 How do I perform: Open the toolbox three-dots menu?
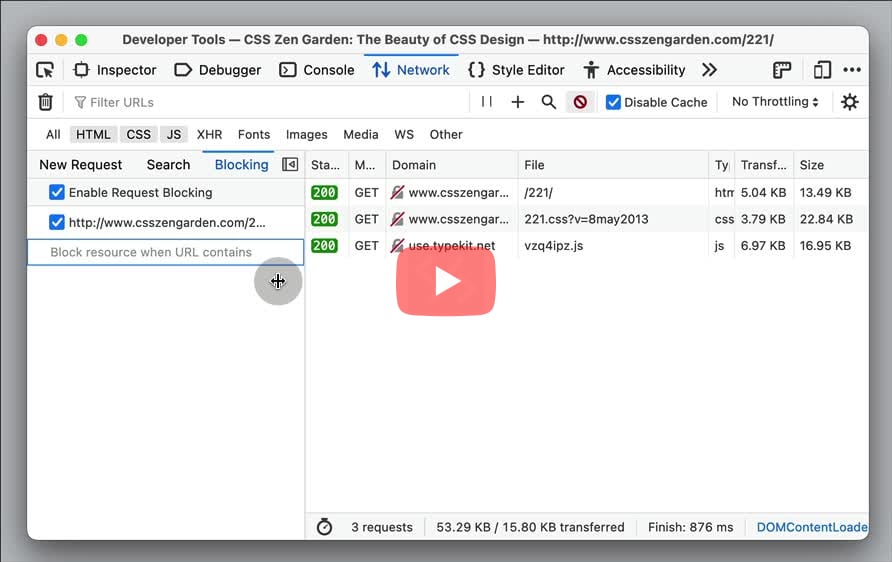pyautogui.click(x=852, y=70)
